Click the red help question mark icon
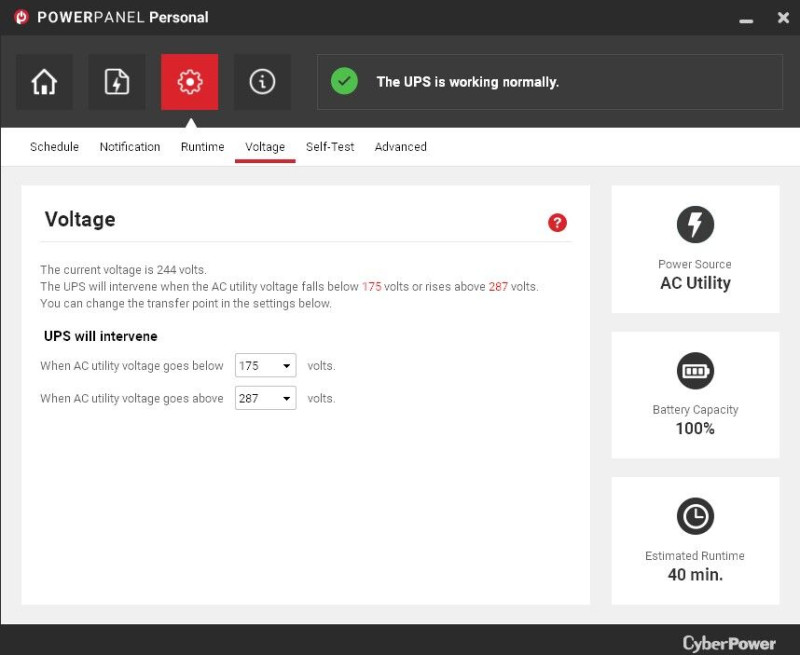Screen dimensions: 800x655 (557, 222)
